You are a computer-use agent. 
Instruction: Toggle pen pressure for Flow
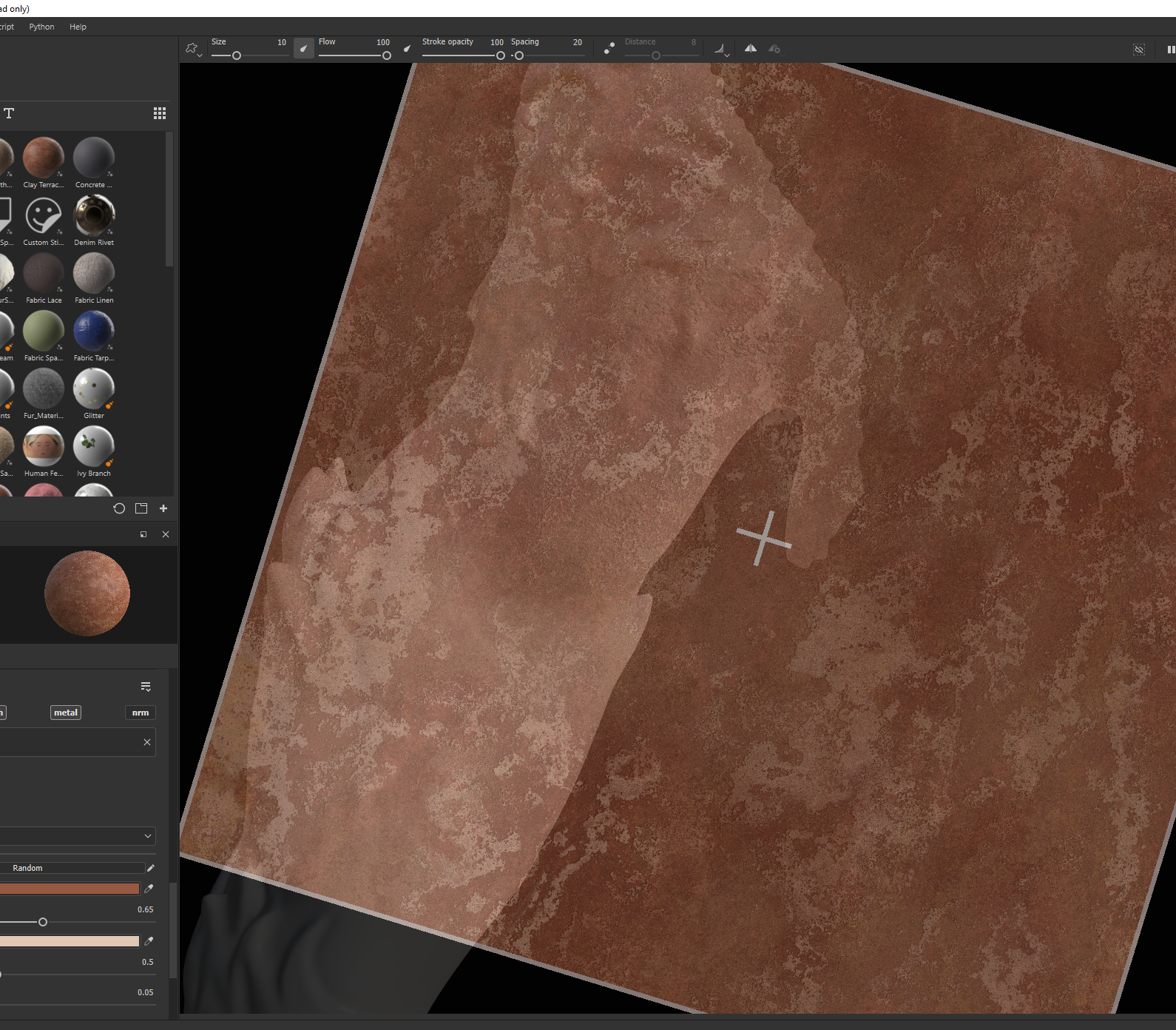tap(407, 49)
